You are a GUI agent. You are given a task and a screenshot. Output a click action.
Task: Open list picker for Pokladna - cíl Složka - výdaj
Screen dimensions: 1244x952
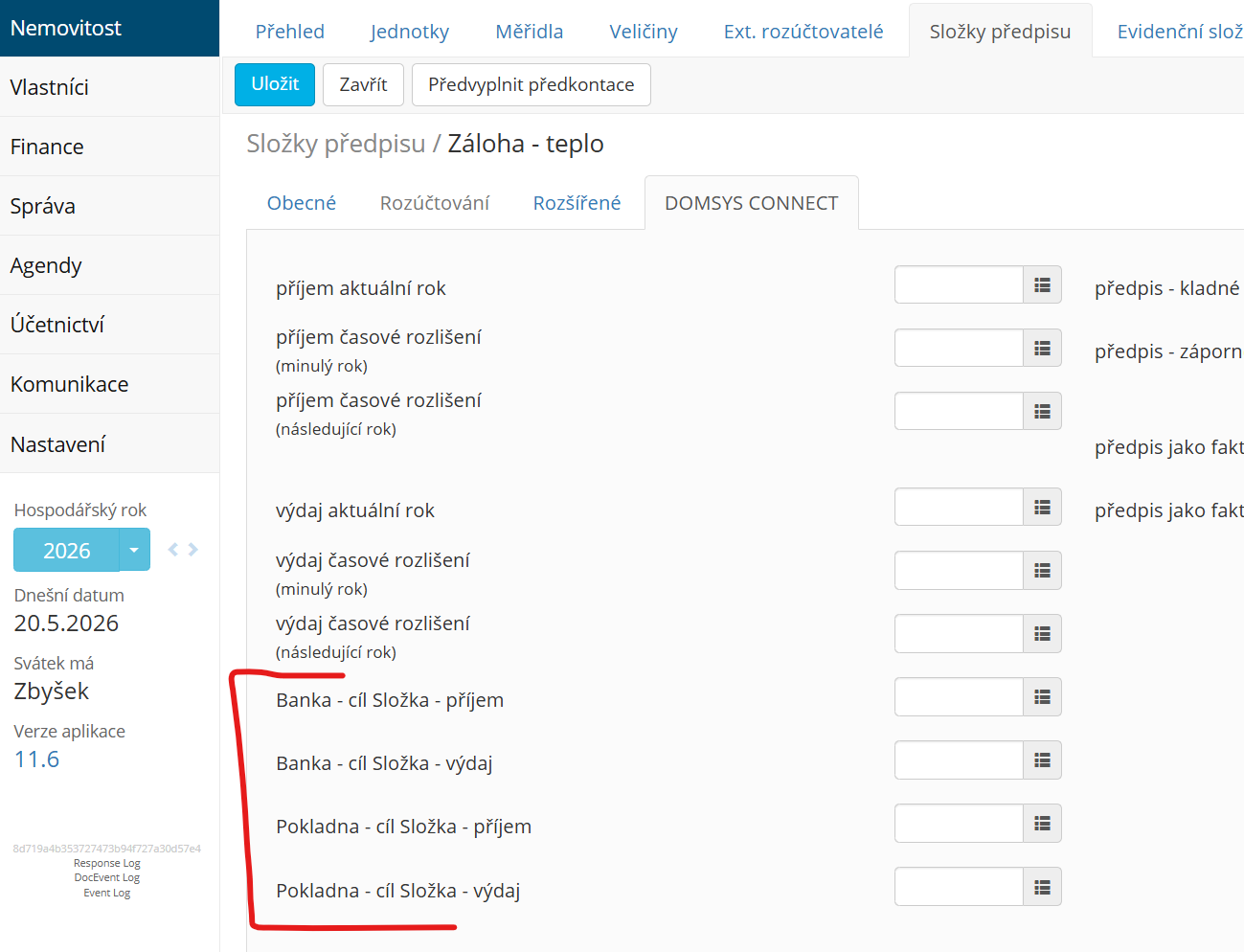coord(1042,887)
